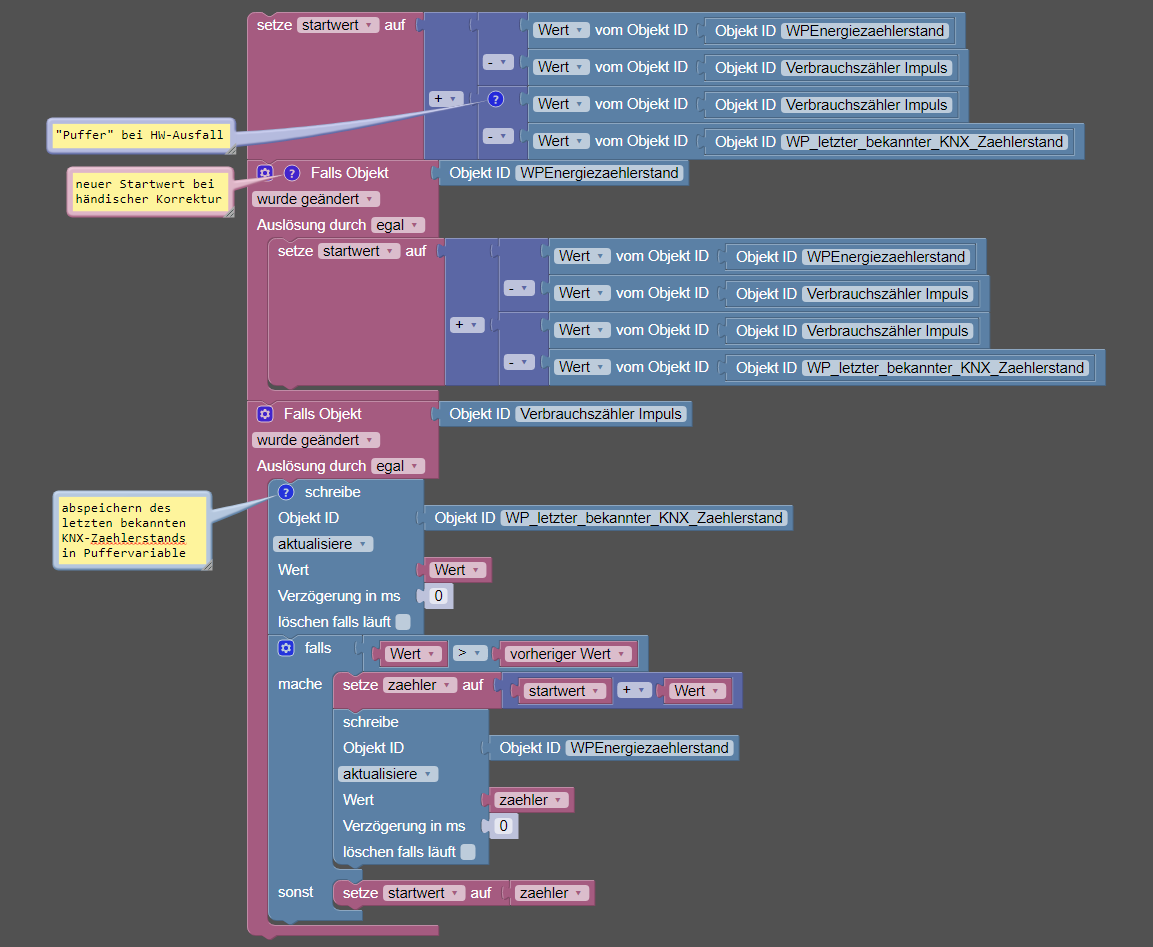The height and width of the screenshot is (947, 1153).
Task: Click resize handle of 'abspeichern des letzten' comment
Action: pos(207,565)
